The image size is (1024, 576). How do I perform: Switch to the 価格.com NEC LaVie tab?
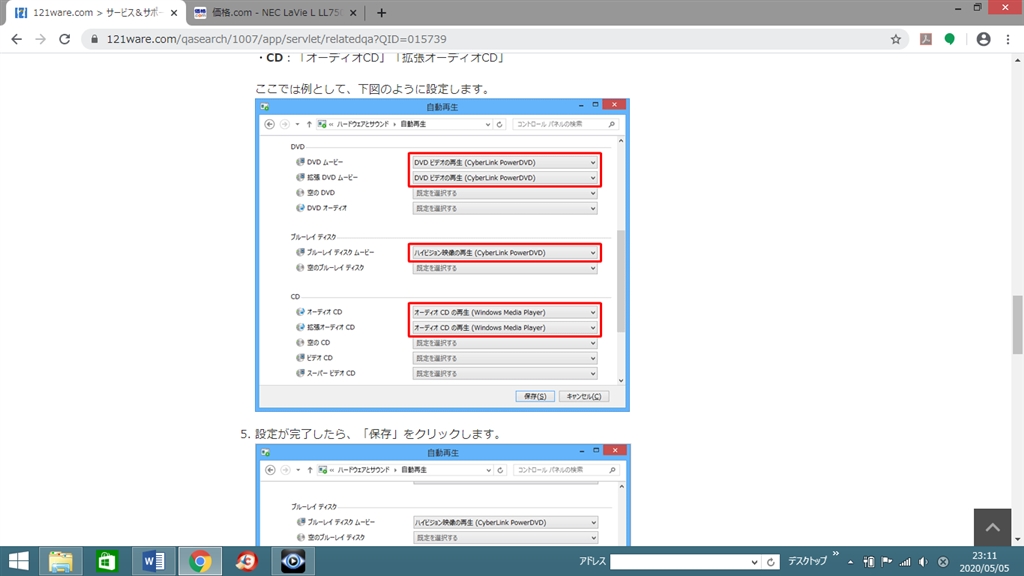point(275,12)
